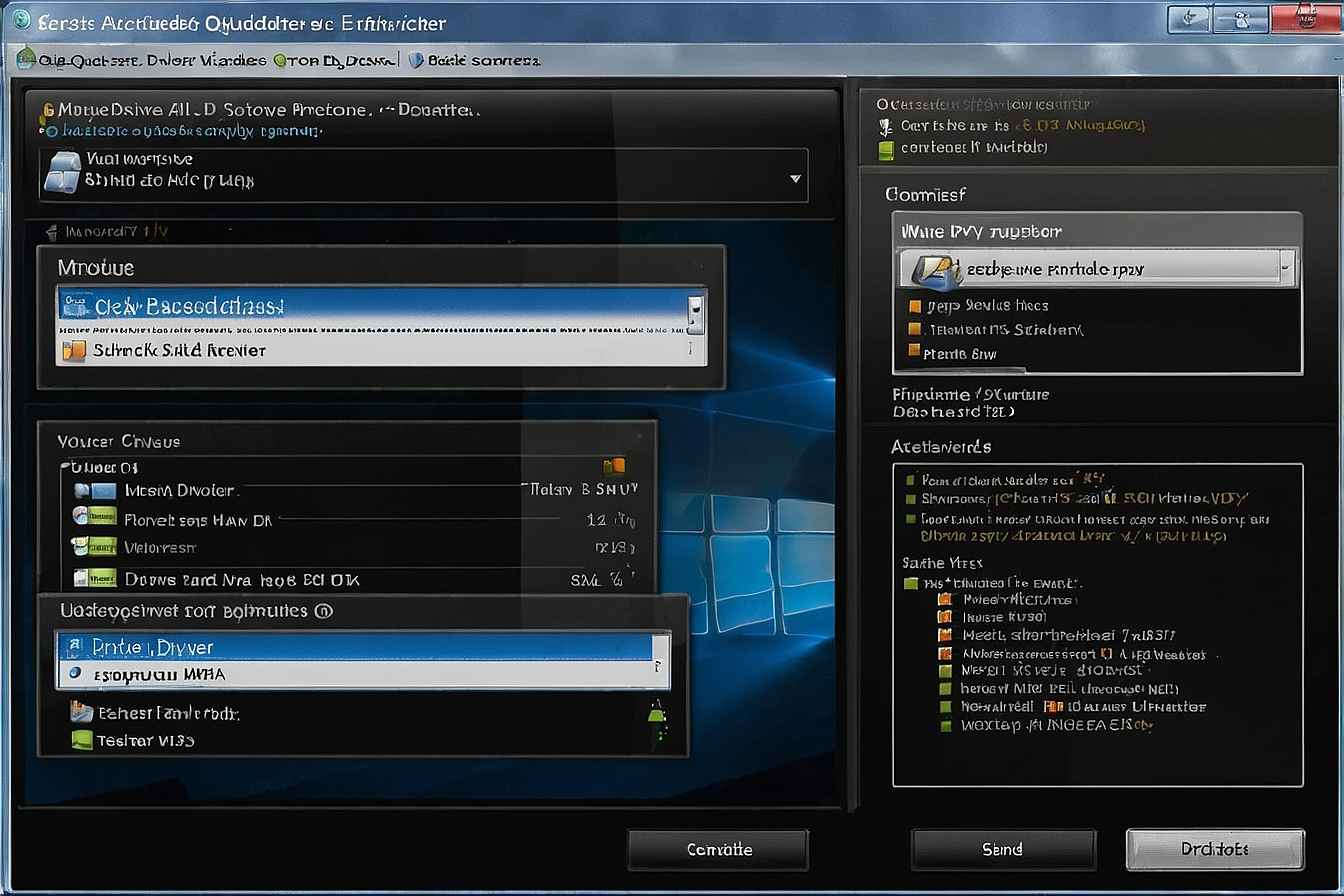The image size is (1344, 896).
Task: Open the Connect combo box dropdown arrow
Action: [x=1286, y=268]
